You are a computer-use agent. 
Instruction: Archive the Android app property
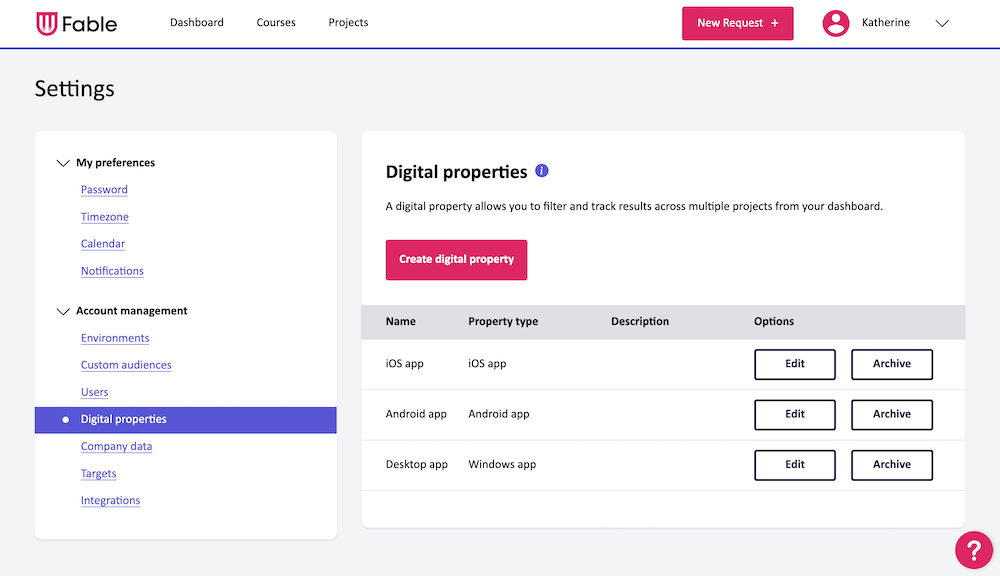892,415
